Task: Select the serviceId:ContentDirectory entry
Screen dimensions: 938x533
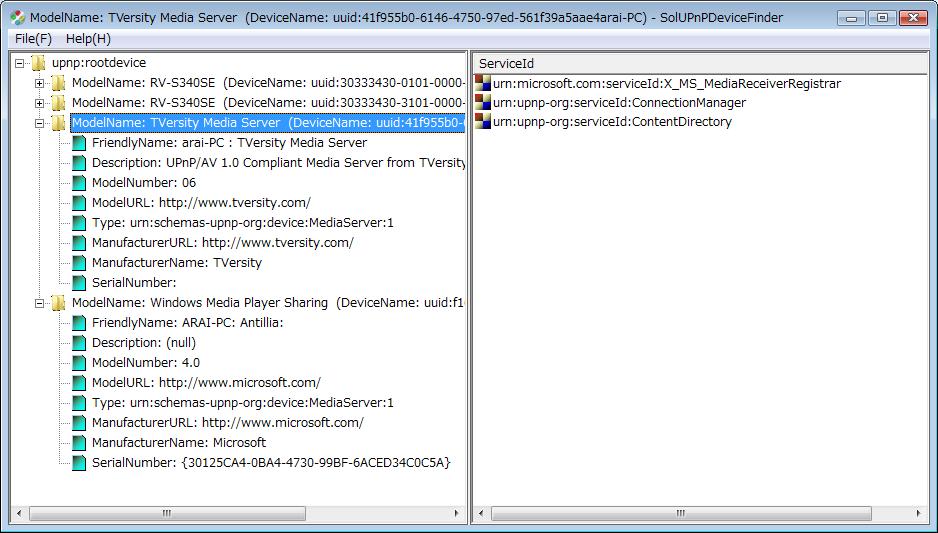Action: point(612,122)
